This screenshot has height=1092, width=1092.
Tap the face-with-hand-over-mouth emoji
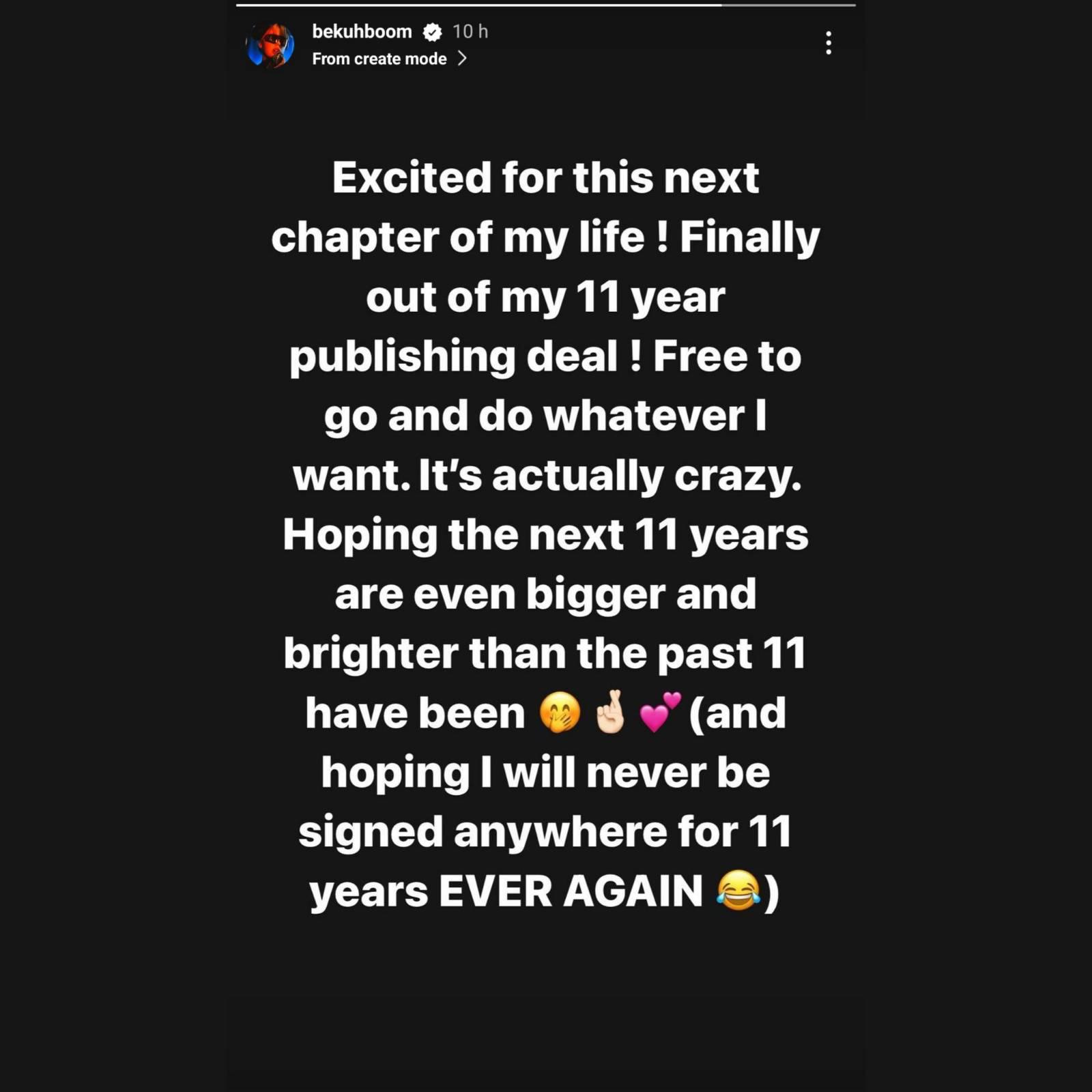pyautogui.click(x=560, y=713)
